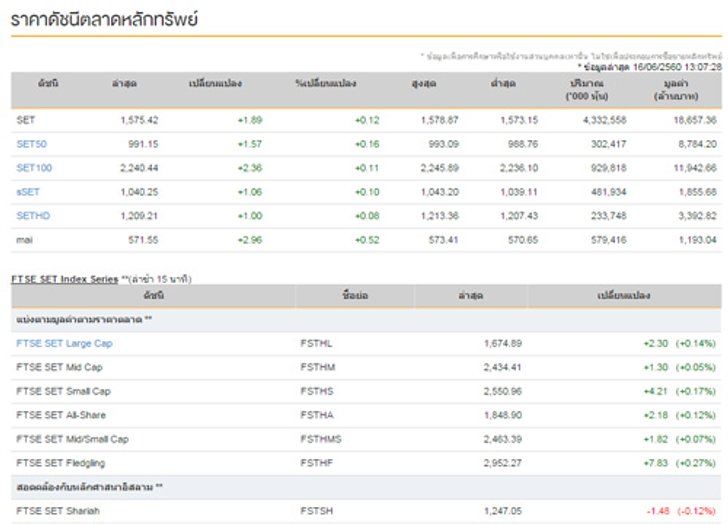Select Shariah value 1,247.05
The width and height of the screenshot is (728, 524).
click(503, 511)
